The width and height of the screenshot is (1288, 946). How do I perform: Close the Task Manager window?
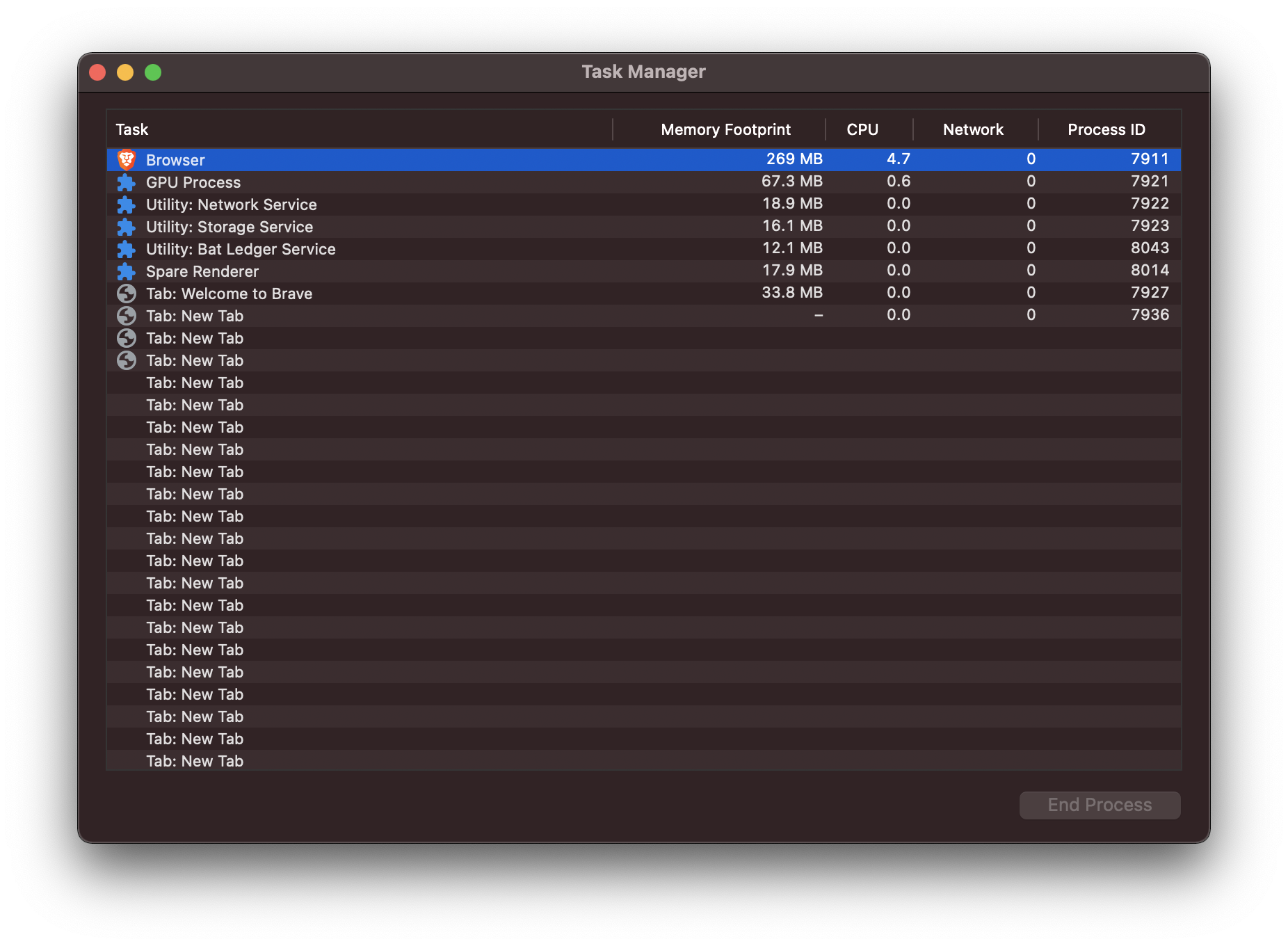coord(97,72)
